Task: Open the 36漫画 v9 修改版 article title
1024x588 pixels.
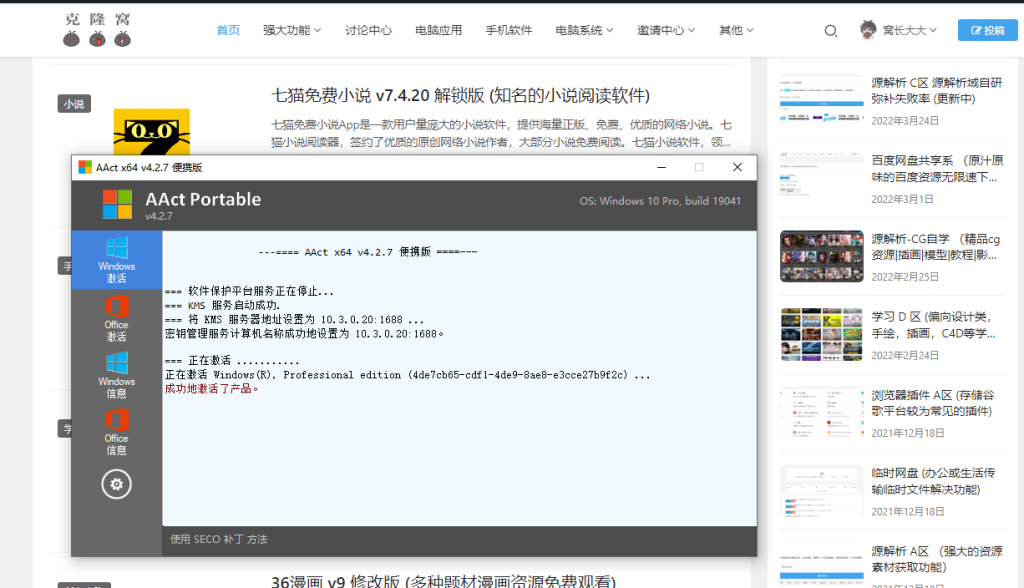Action: (x=443, y=581)
